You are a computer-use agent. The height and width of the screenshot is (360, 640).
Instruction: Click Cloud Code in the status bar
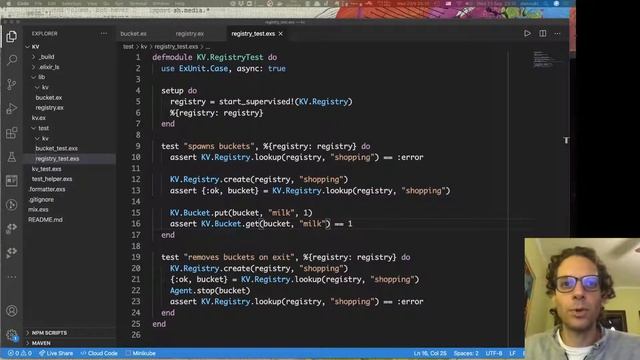click(x=99, y=353)
